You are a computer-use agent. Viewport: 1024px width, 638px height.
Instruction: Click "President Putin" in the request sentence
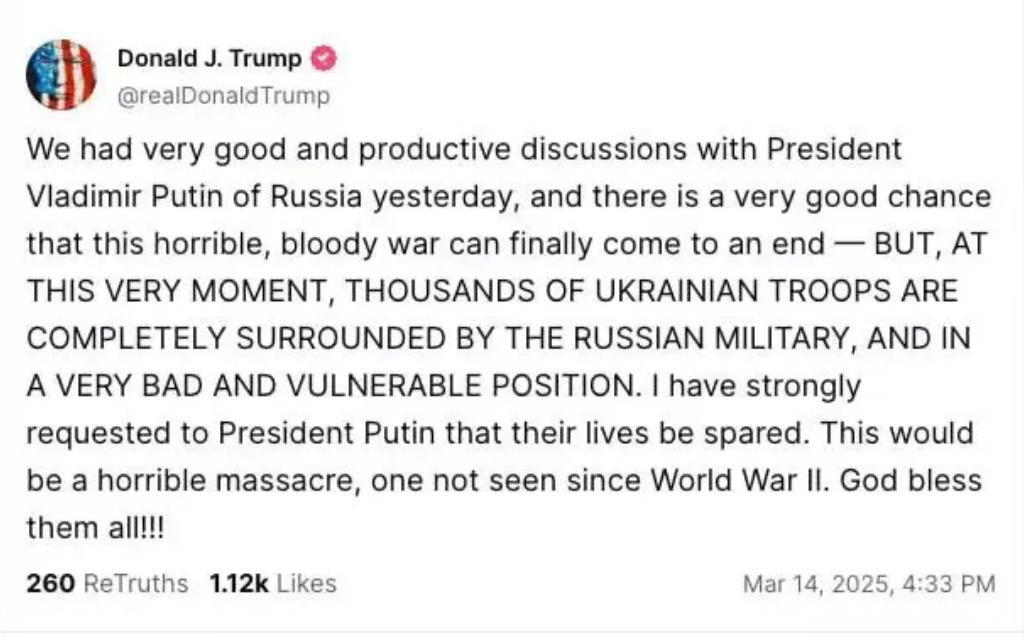tap(327, 433)
